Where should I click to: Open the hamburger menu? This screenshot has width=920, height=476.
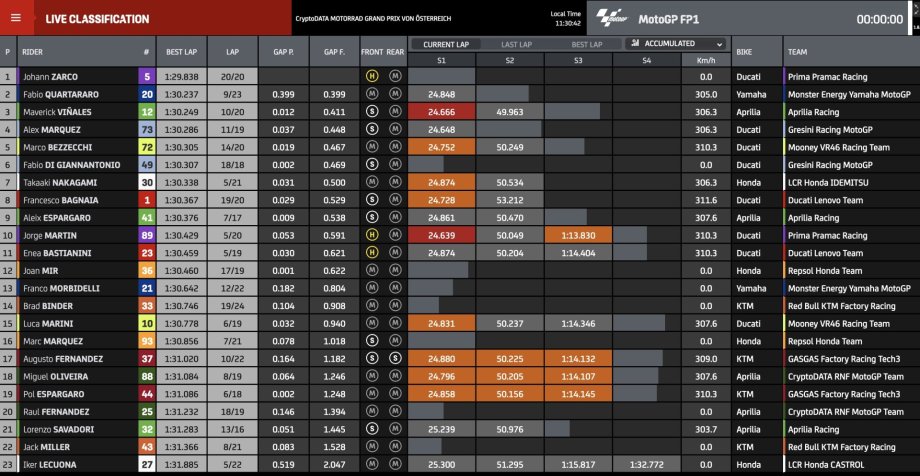click(16, 18)
